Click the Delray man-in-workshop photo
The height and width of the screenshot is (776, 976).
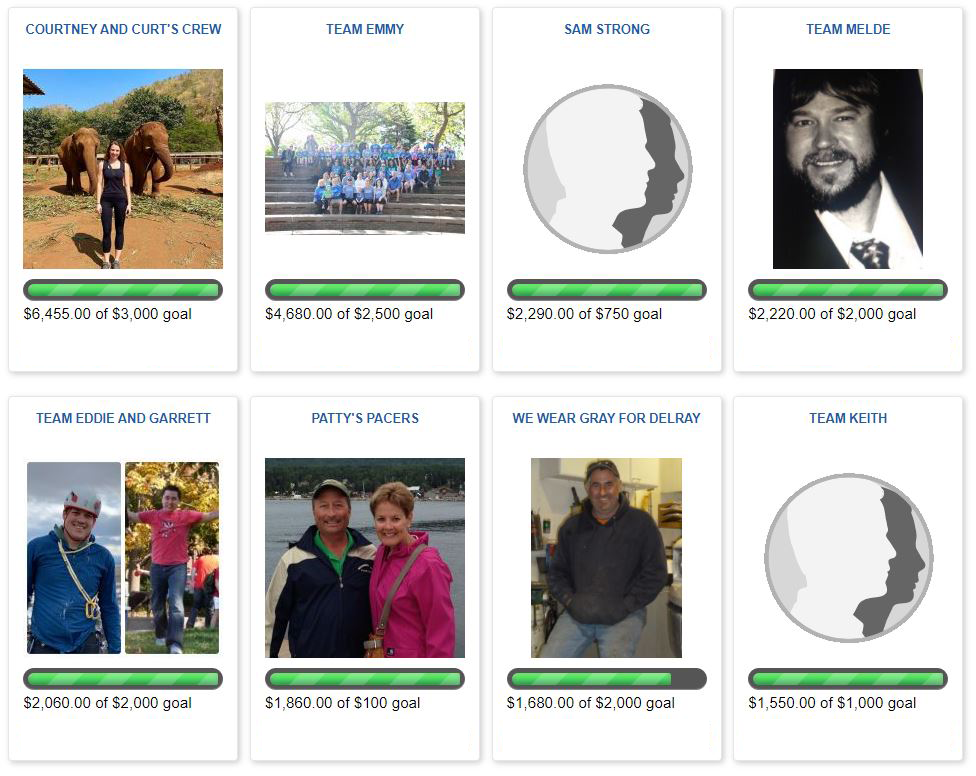[606, 558]
